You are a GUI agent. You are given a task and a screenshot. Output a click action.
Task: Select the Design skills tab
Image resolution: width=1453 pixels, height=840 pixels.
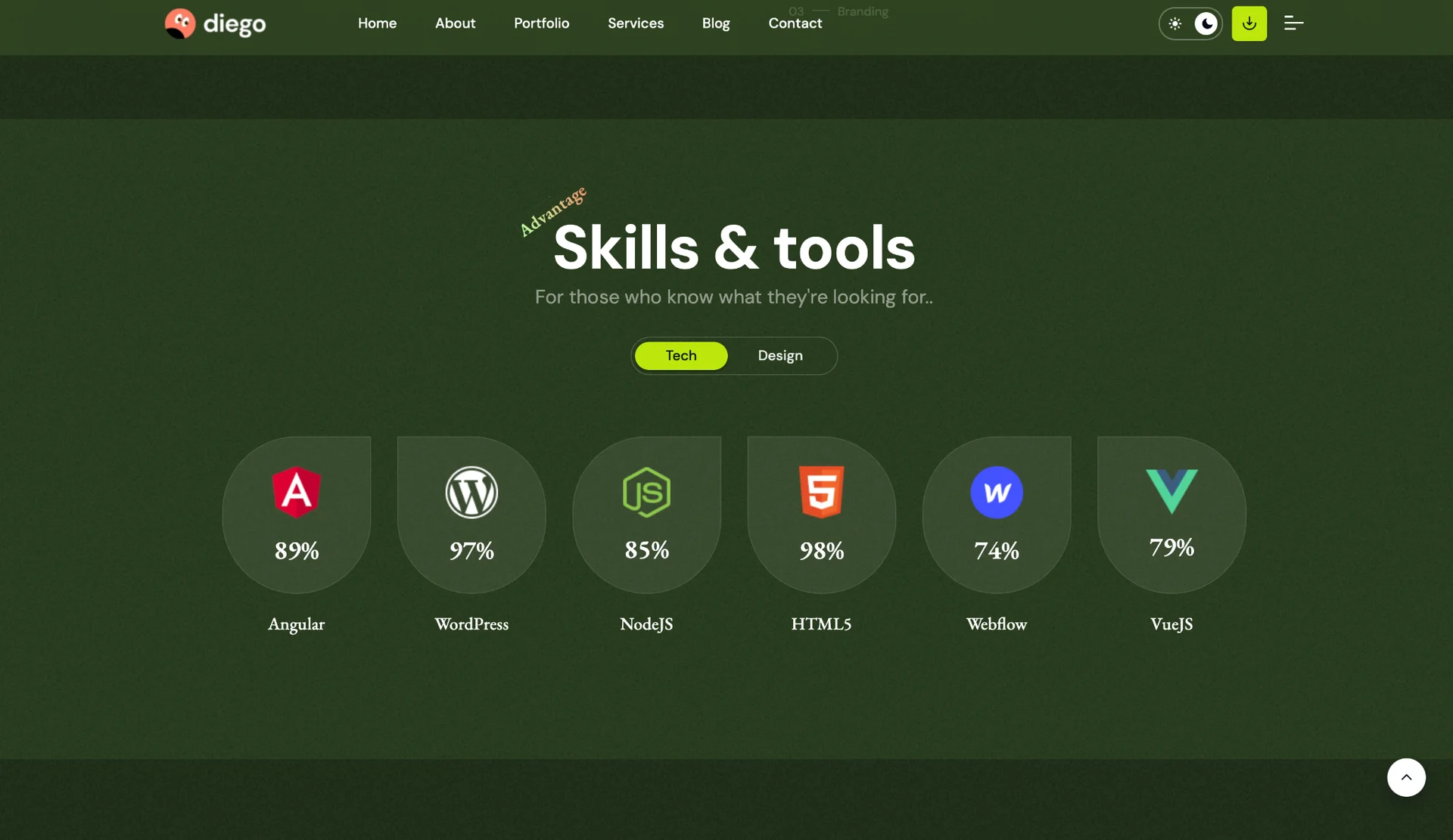tap(780, 356)
